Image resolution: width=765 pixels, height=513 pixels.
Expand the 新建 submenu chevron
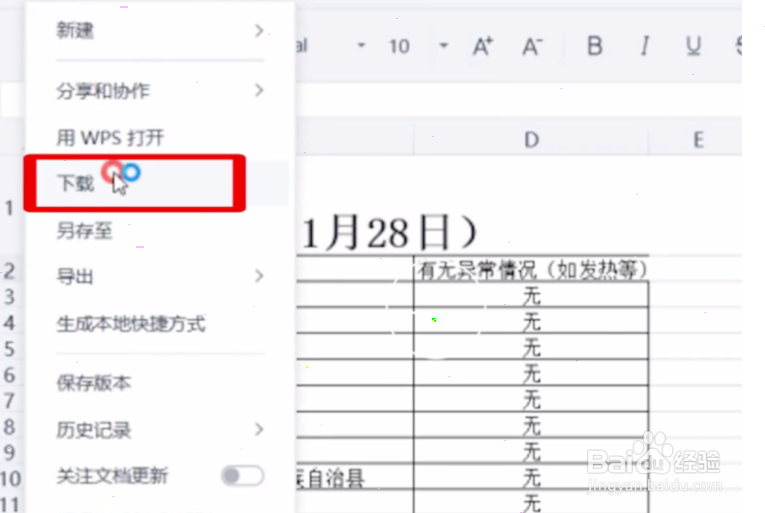259,31
